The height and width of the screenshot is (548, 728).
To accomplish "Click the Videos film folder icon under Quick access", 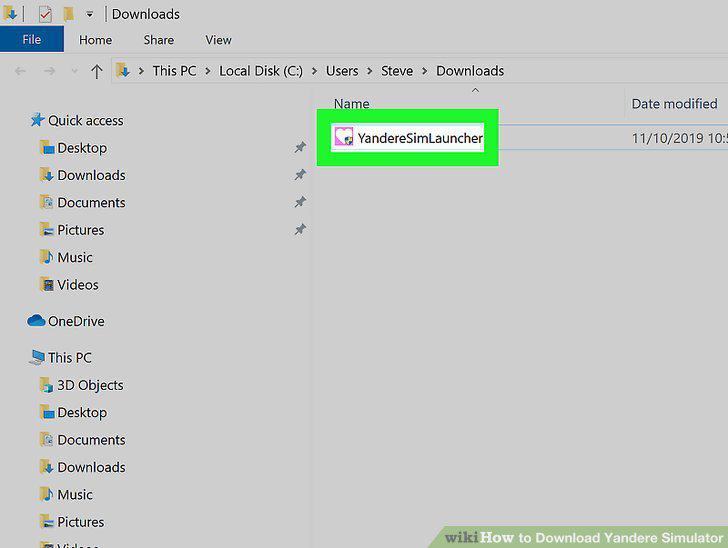I will tap(46, 285).
